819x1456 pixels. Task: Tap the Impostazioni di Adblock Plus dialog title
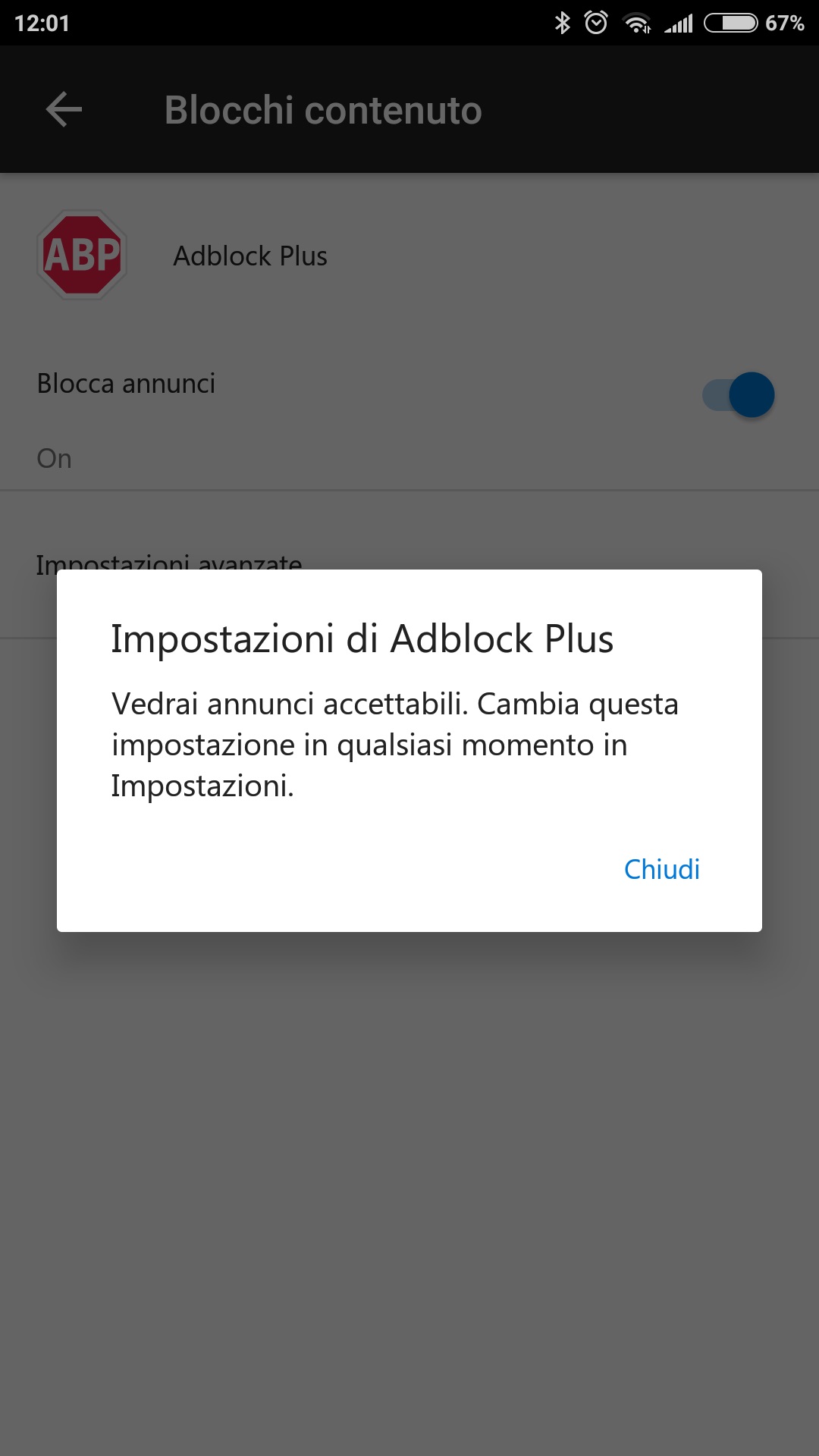coord(362,639)
